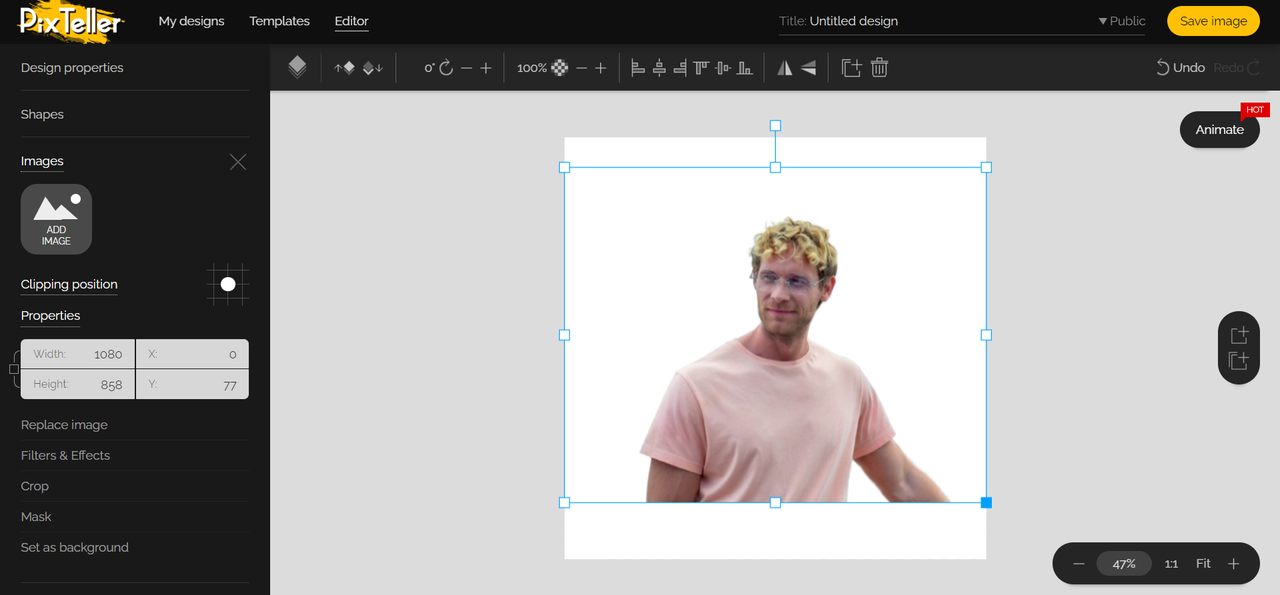The width and height of the screenshot is (1280, 595).
Task: Open the Public visibility dropdown
Action: [x=1122, y=21]
